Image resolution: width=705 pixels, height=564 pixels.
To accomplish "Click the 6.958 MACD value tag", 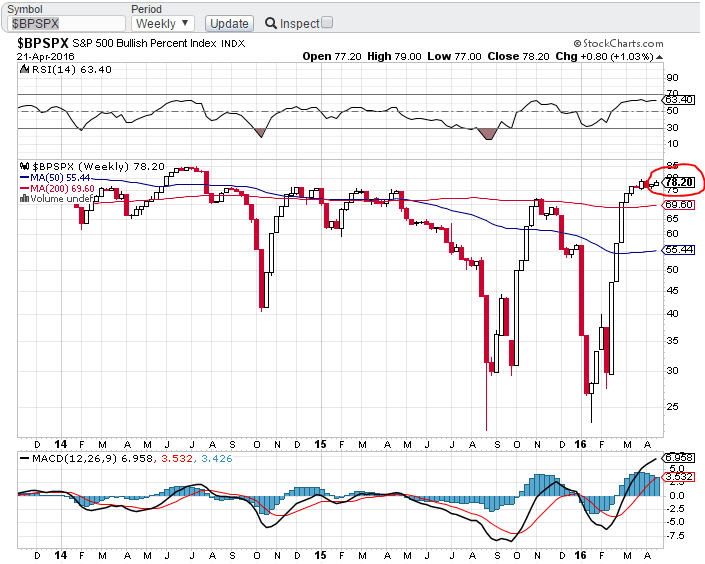I will pyautogui.click(x=679, y=458).
